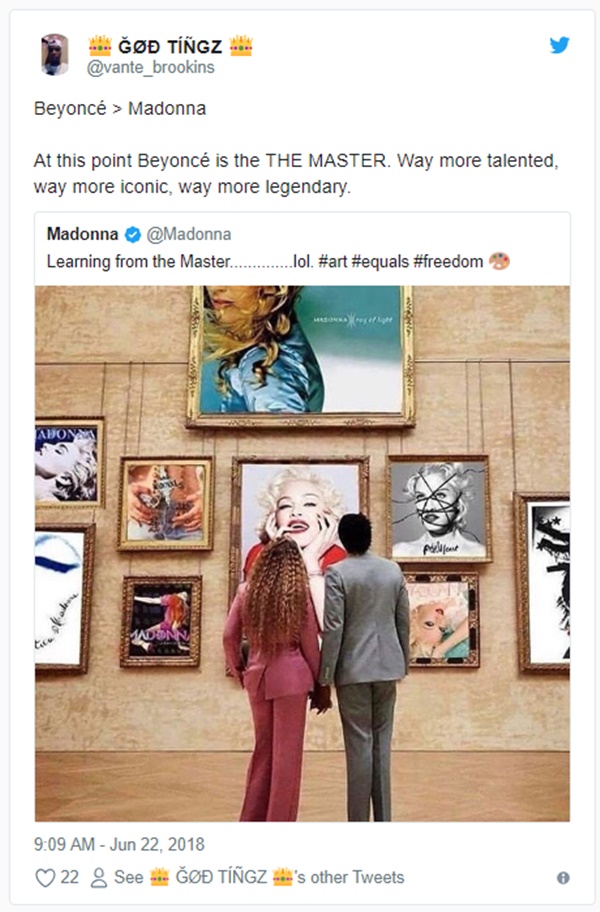The height and width of the screenshot is (912, 600).
Task: Like the tweet with heart icon
Action: (45, 878)
